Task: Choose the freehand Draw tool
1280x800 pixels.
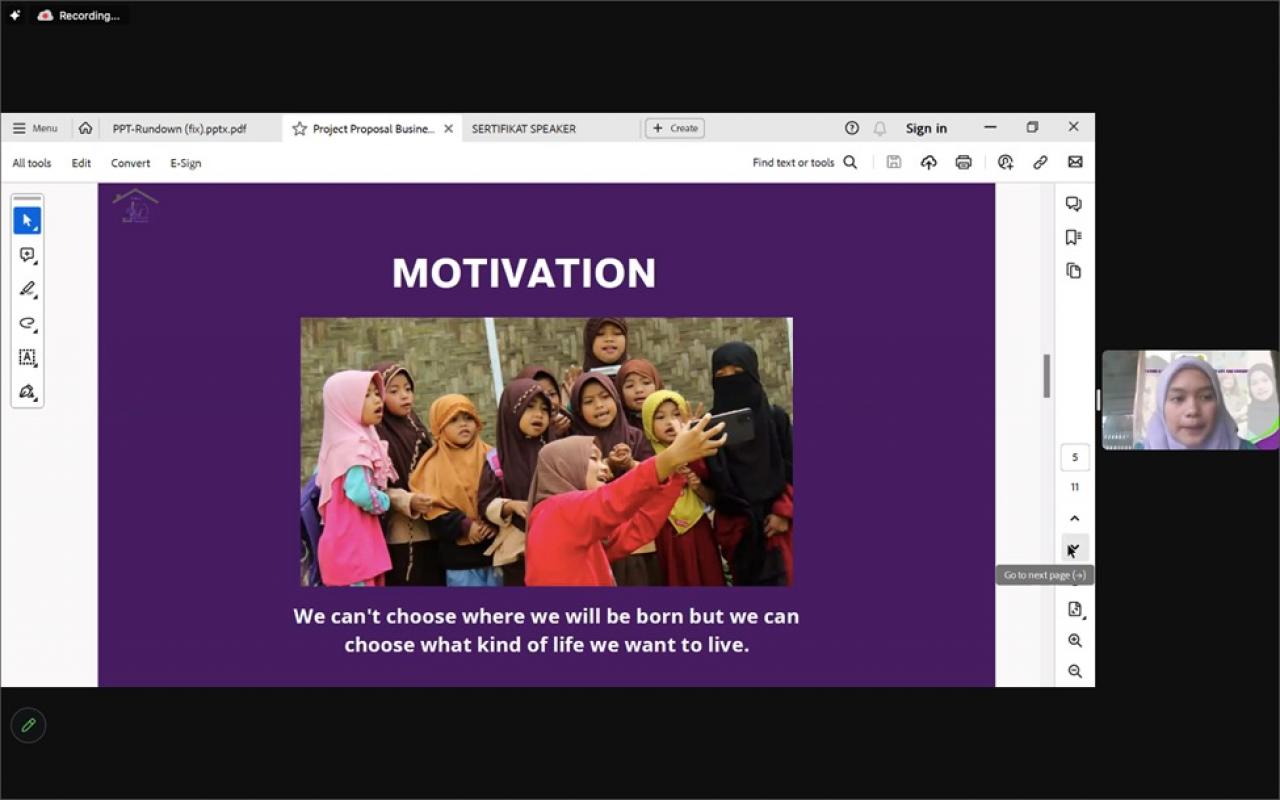Action: (x=27, y=323)
